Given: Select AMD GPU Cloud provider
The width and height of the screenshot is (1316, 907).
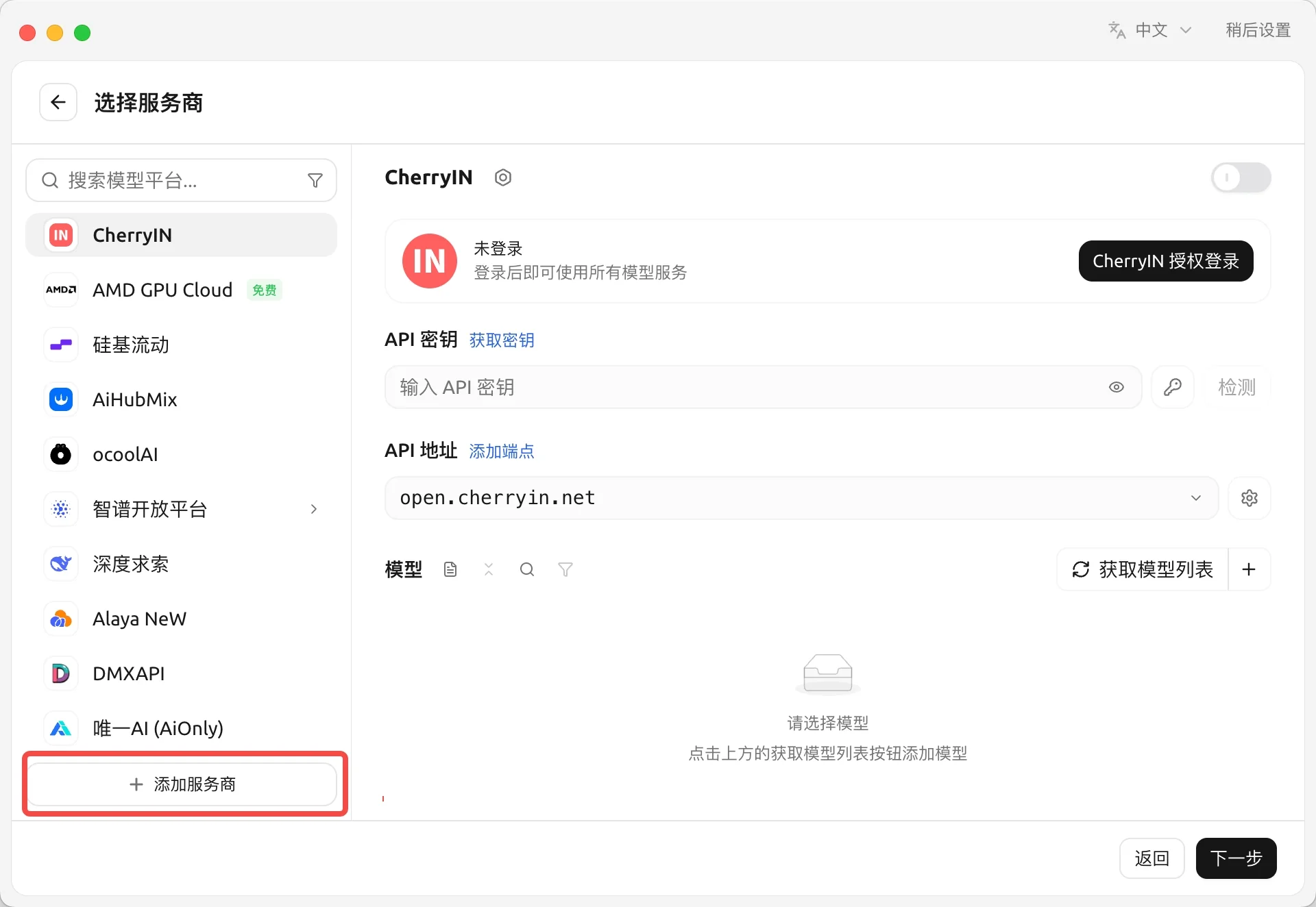Looking at the screenshot, I should [182, 290].
